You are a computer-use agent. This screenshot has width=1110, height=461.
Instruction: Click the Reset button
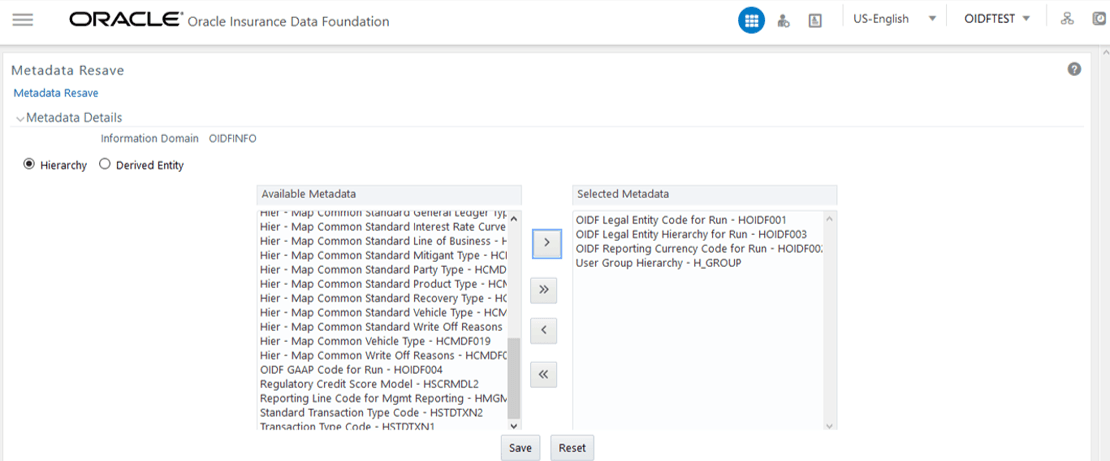click(572, 448)
